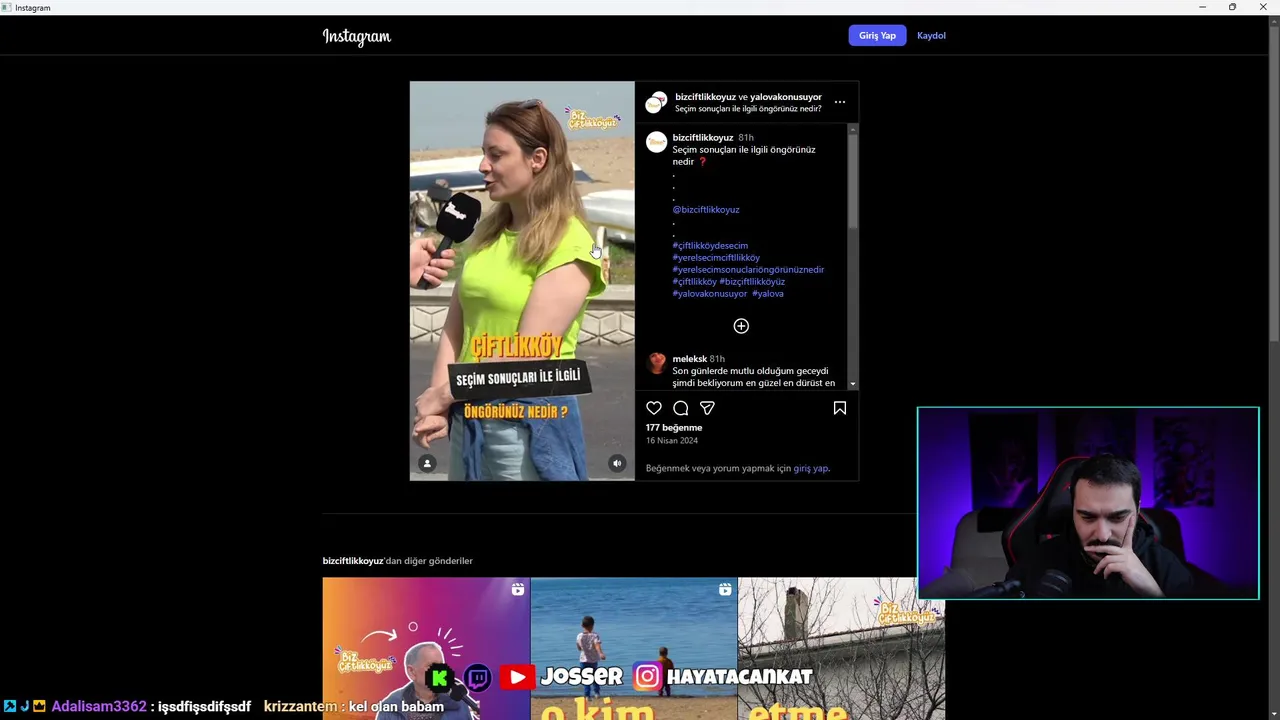Viewport: 1280px width, 720px height.
Task: Click the 16 Nisan 2024 post date
Action: point(672,441)
